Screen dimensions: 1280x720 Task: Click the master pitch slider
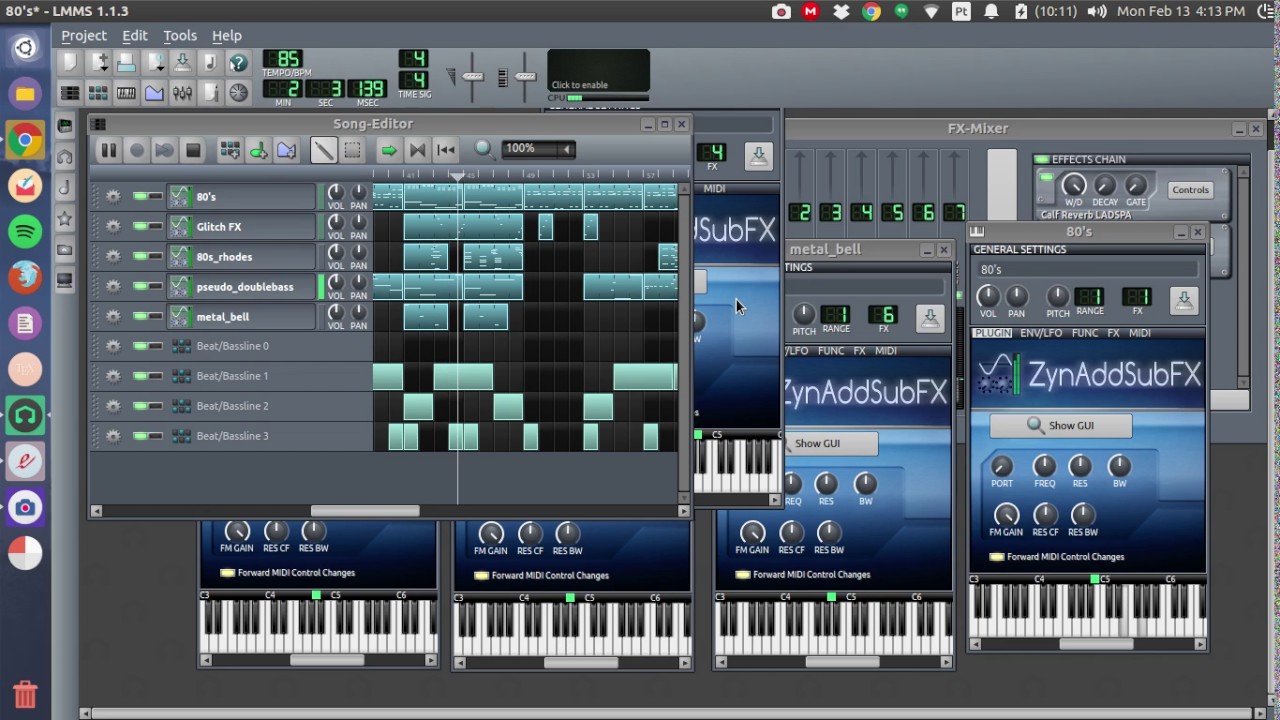coord(525,77)
